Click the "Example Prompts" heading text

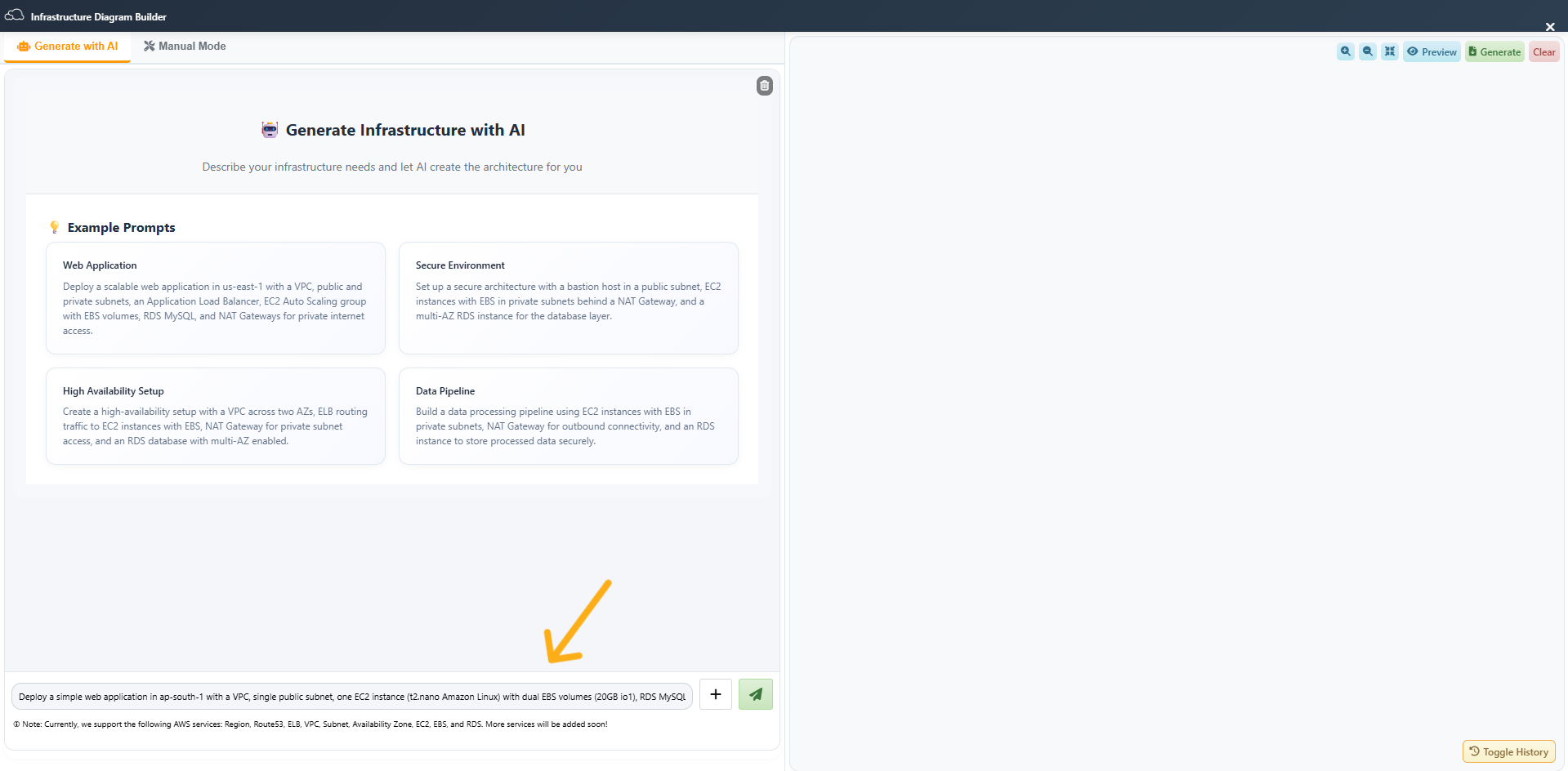coord(122,228)
